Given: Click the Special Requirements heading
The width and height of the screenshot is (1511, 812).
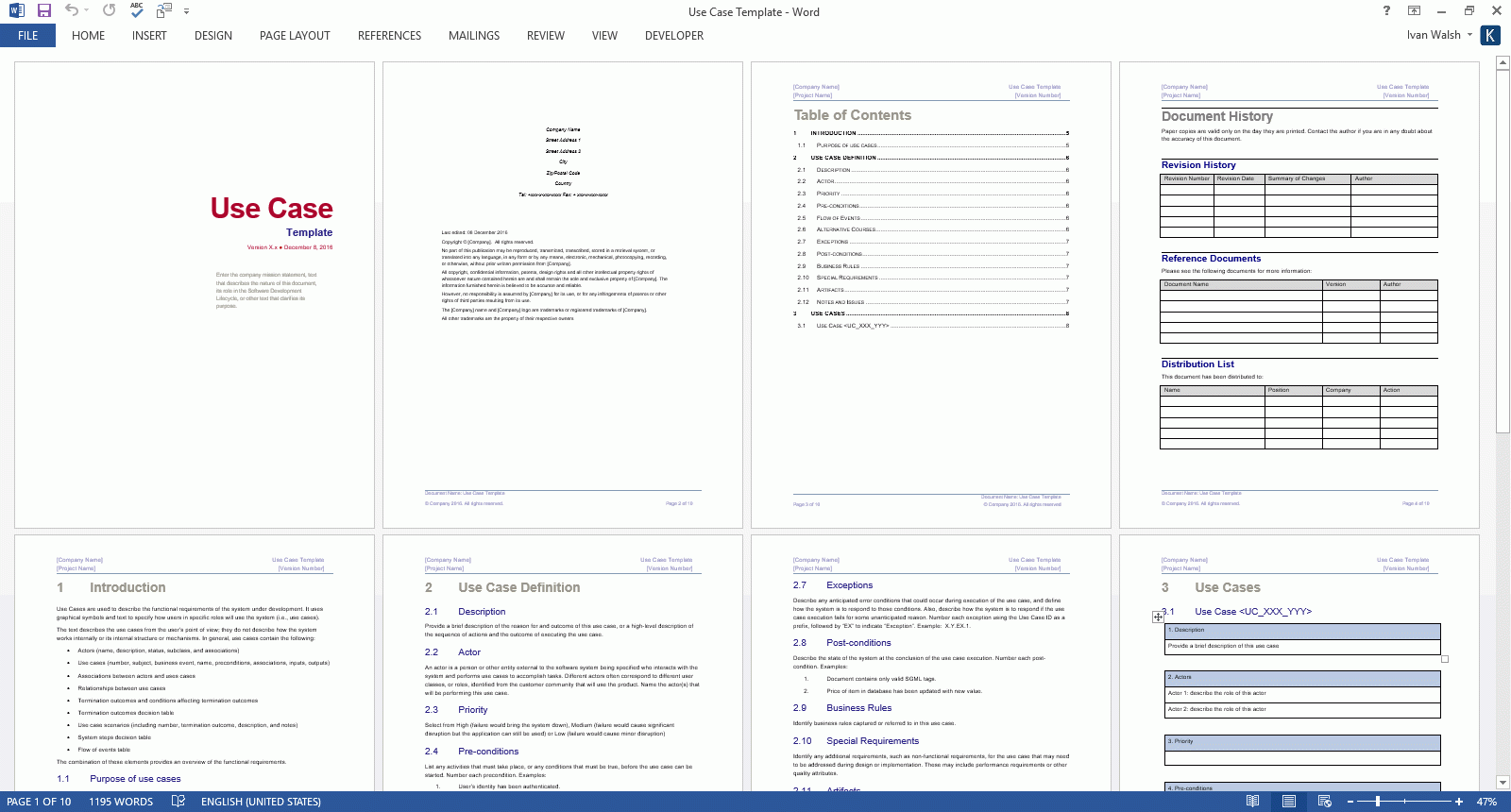Looking at the screenshot, I should coord(873,741).
